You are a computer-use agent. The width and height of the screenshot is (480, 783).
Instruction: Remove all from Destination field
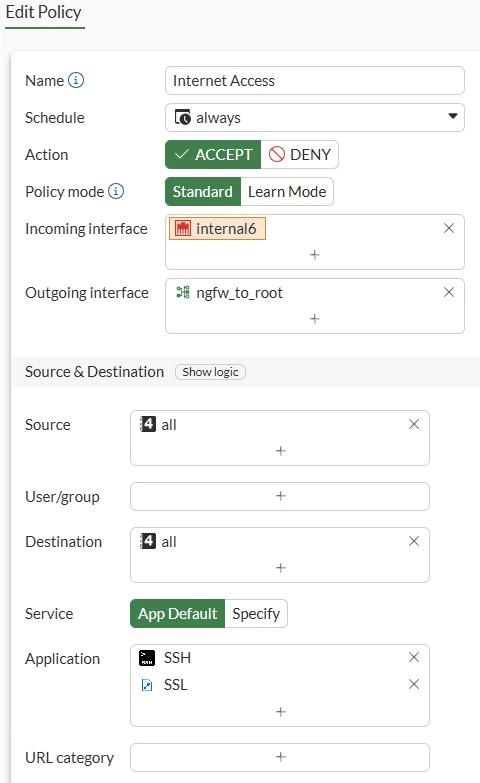(414, 541)
